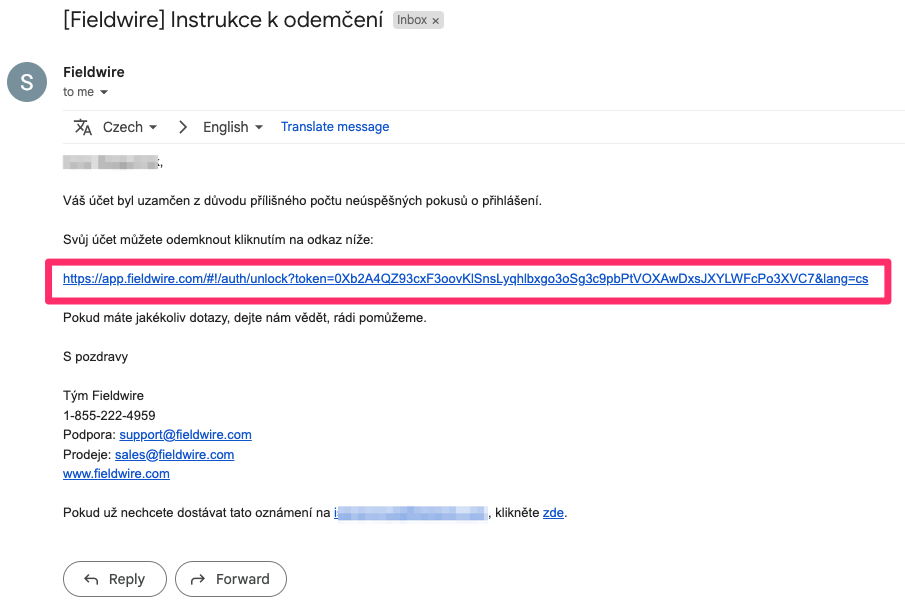Click the Translate message link

point(335,127)
